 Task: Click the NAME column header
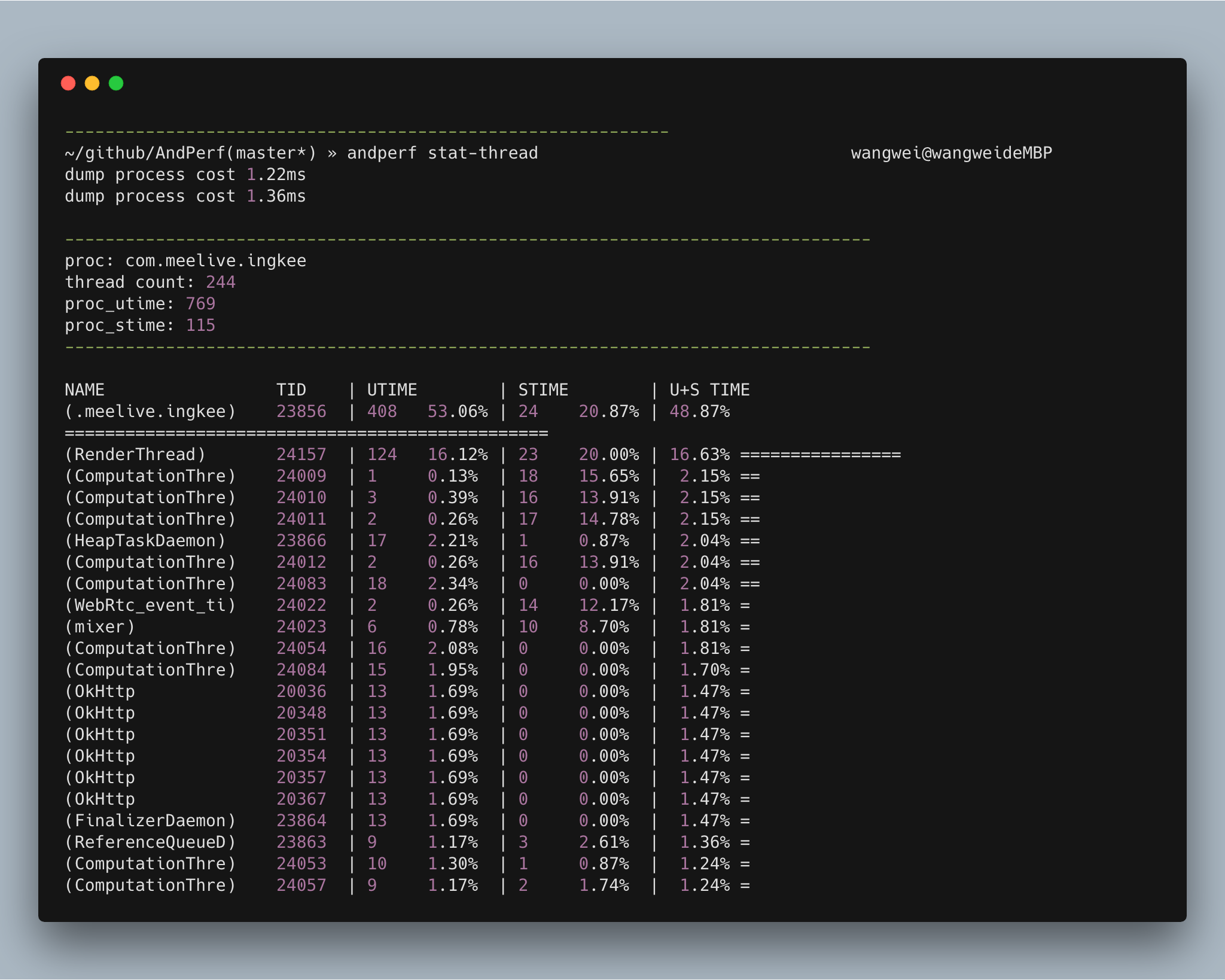click(84, 390)
